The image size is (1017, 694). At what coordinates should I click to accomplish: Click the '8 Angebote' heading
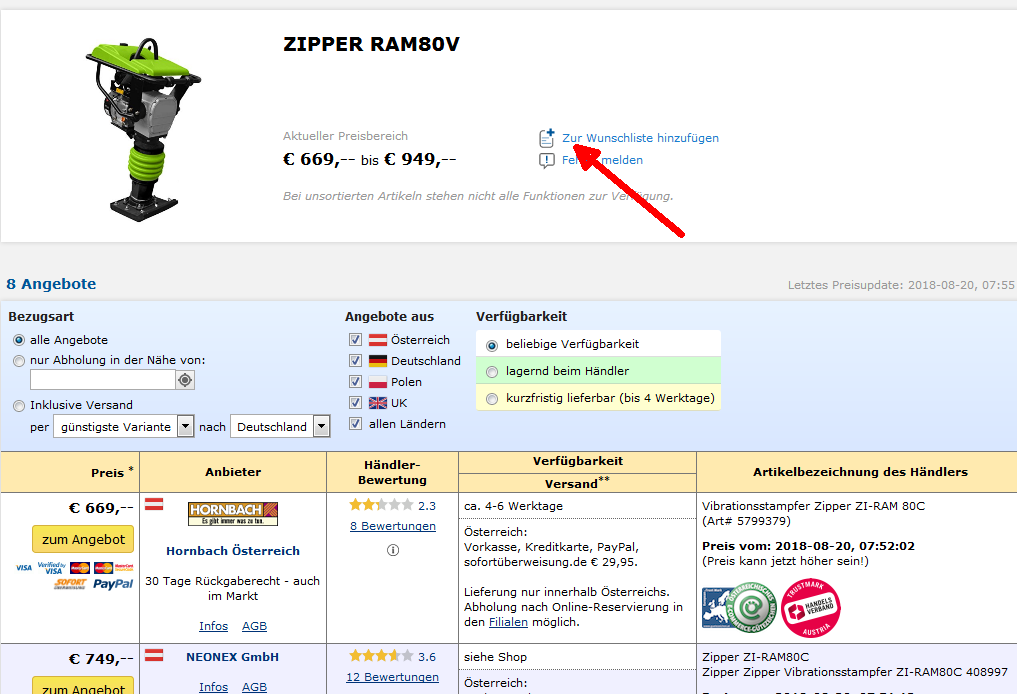pos(51,284)
